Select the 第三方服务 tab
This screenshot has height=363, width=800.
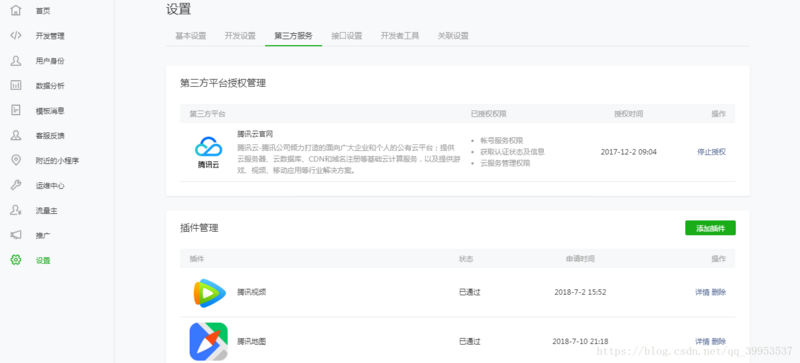(293, 36)
